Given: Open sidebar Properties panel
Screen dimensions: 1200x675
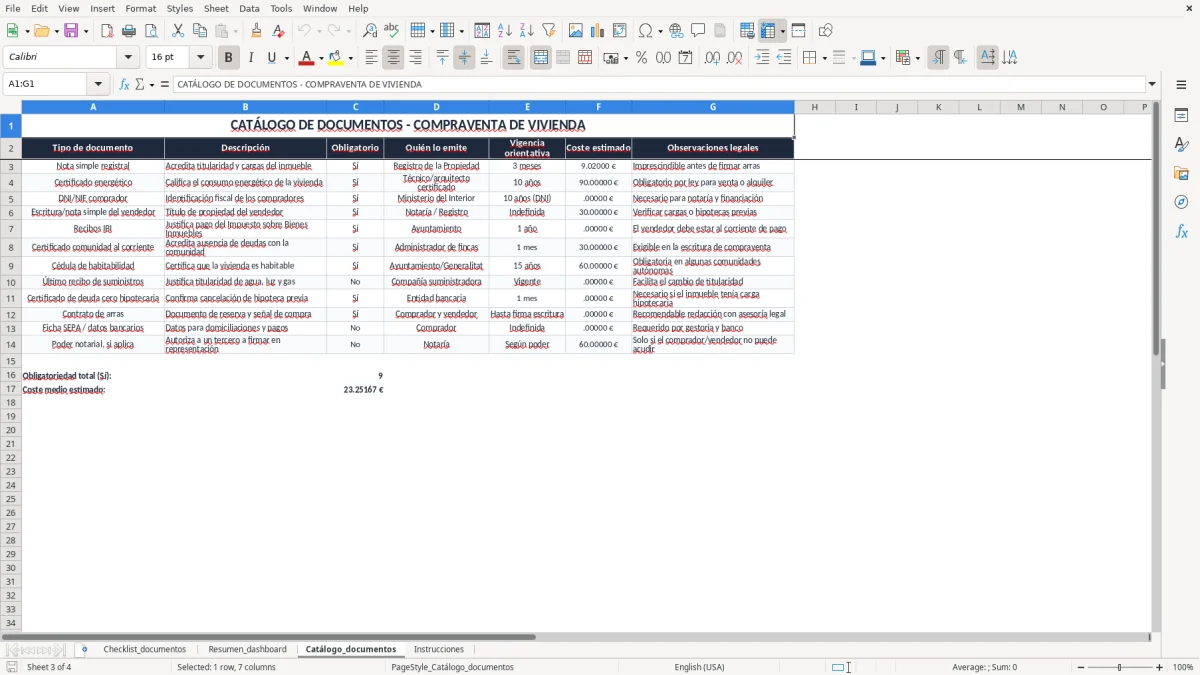Looking at the screenshot, I should (x=1181, y=116).
